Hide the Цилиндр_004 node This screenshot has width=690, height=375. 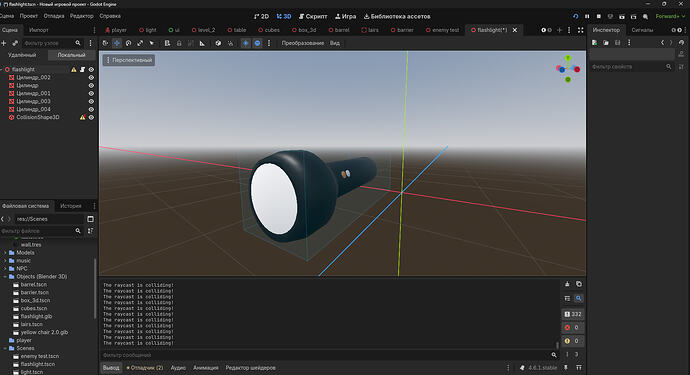tap(91, 109)
